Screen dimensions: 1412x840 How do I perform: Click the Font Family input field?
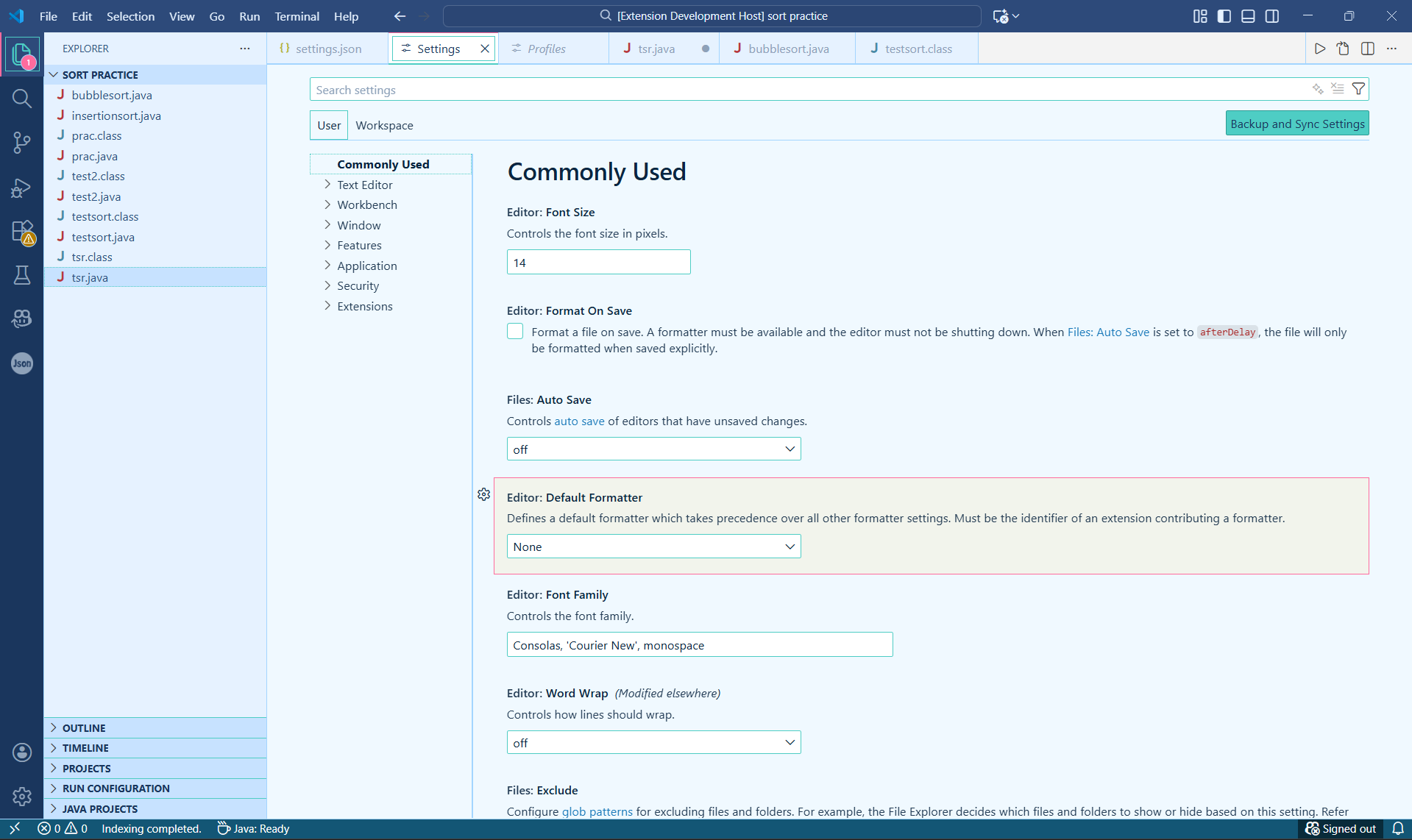700,645
